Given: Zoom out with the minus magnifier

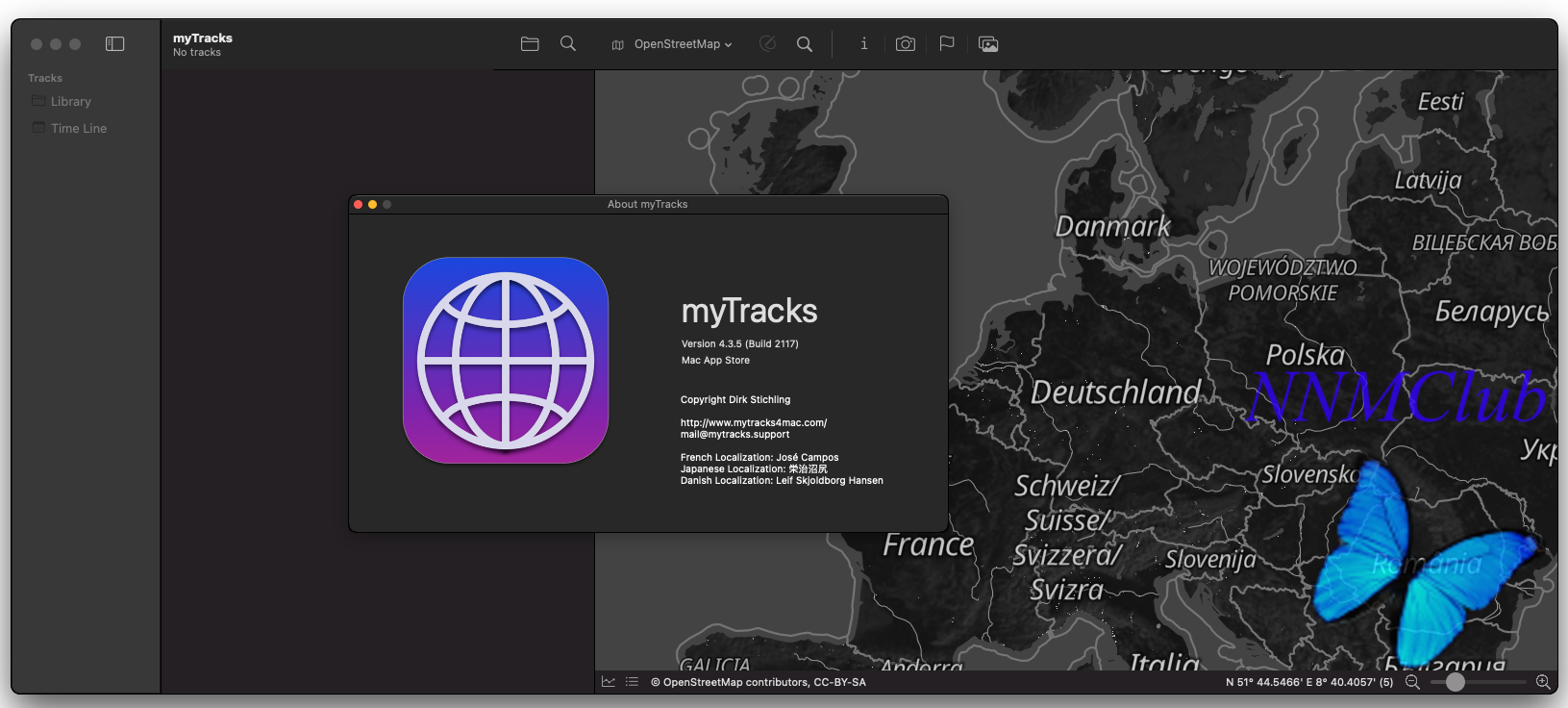Looking at the screenshot, I should tap(1412, 682).
